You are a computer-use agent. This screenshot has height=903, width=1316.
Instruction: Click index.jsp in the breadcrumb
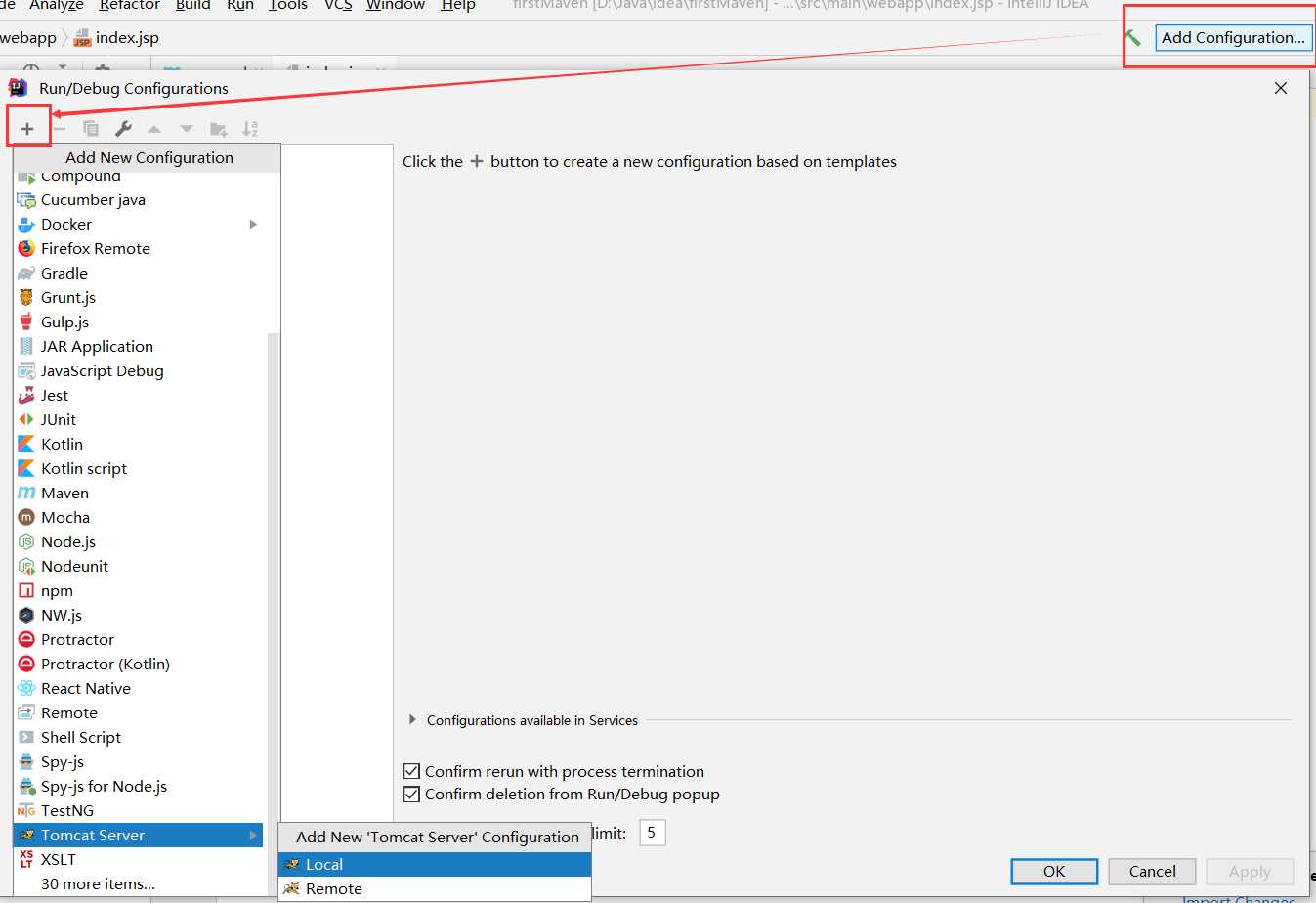point(127,38)
